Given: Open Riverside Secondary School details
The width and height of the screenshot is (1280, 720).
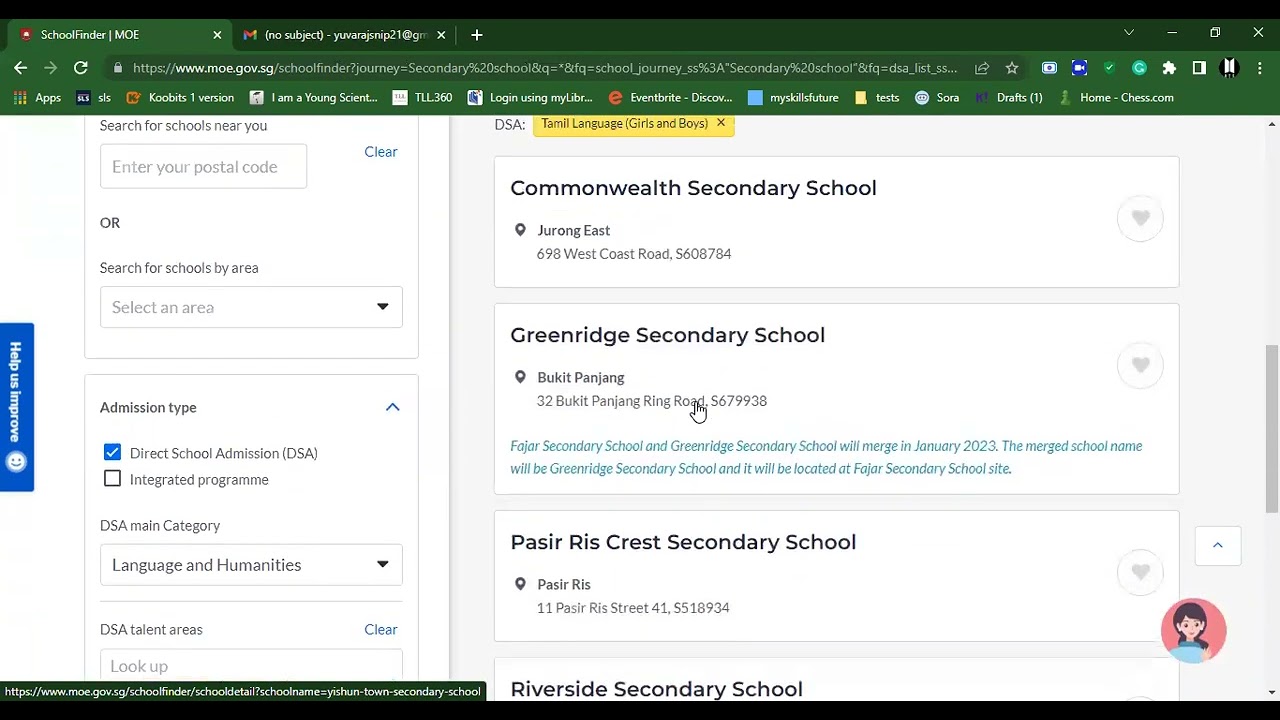Looking at the screenshot, I should (656, 689).
